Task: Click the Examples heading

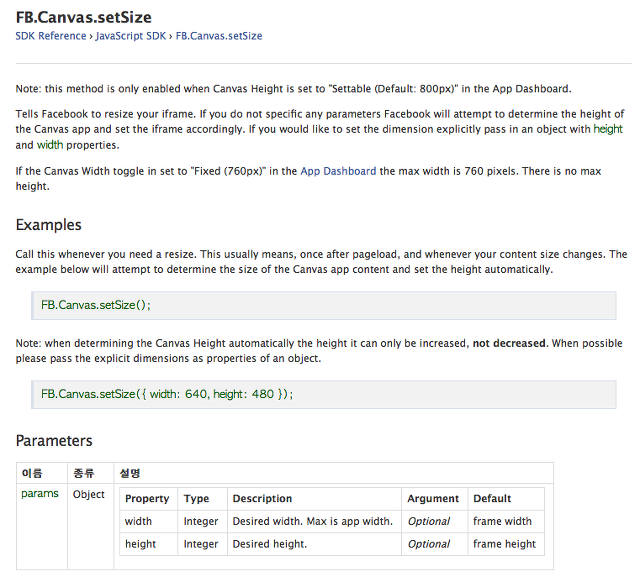Action: (x=49, y=225)
